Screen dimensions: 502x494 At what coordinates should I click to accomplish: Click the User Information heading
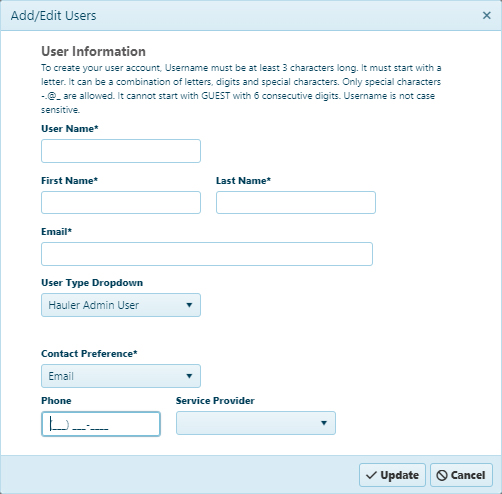tap(93, 51)
